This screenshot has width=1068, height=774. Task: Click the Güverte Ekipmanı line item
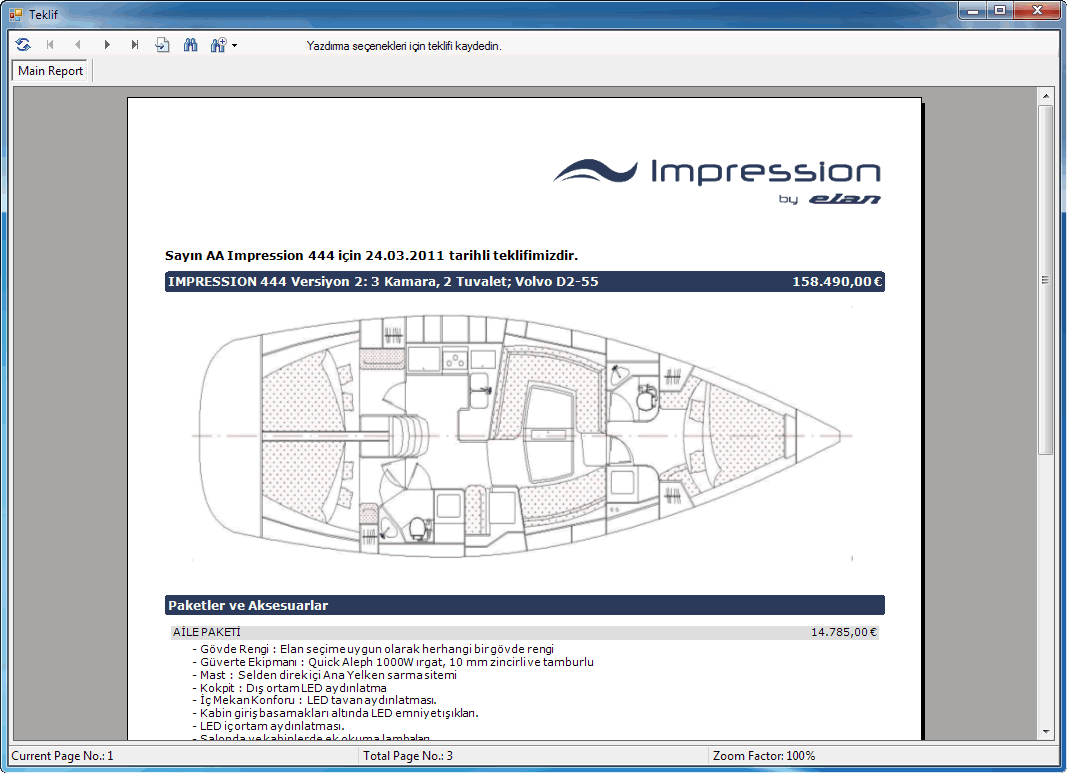tap(393, 662)
